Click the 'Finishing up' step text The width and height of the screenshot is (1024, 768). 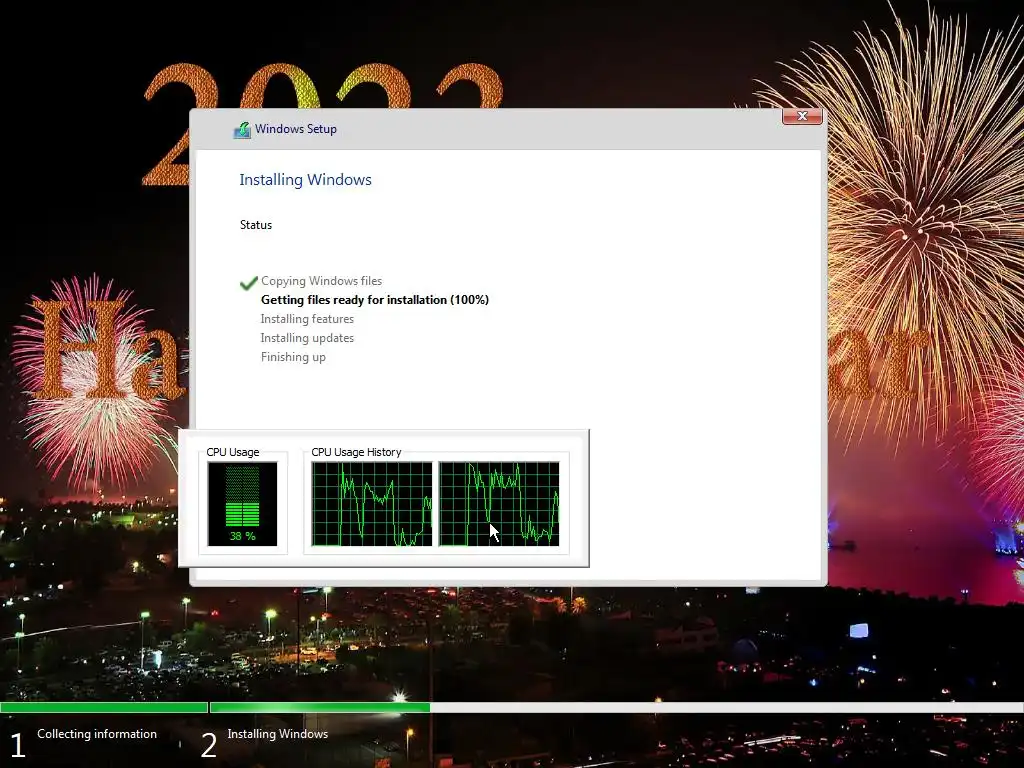pos(293,357)
